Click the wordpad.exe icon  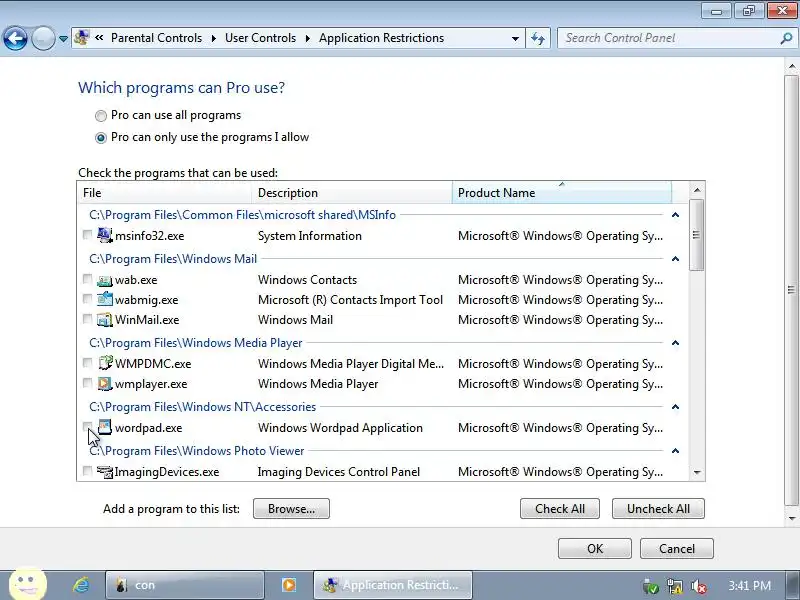coord(105,427)
